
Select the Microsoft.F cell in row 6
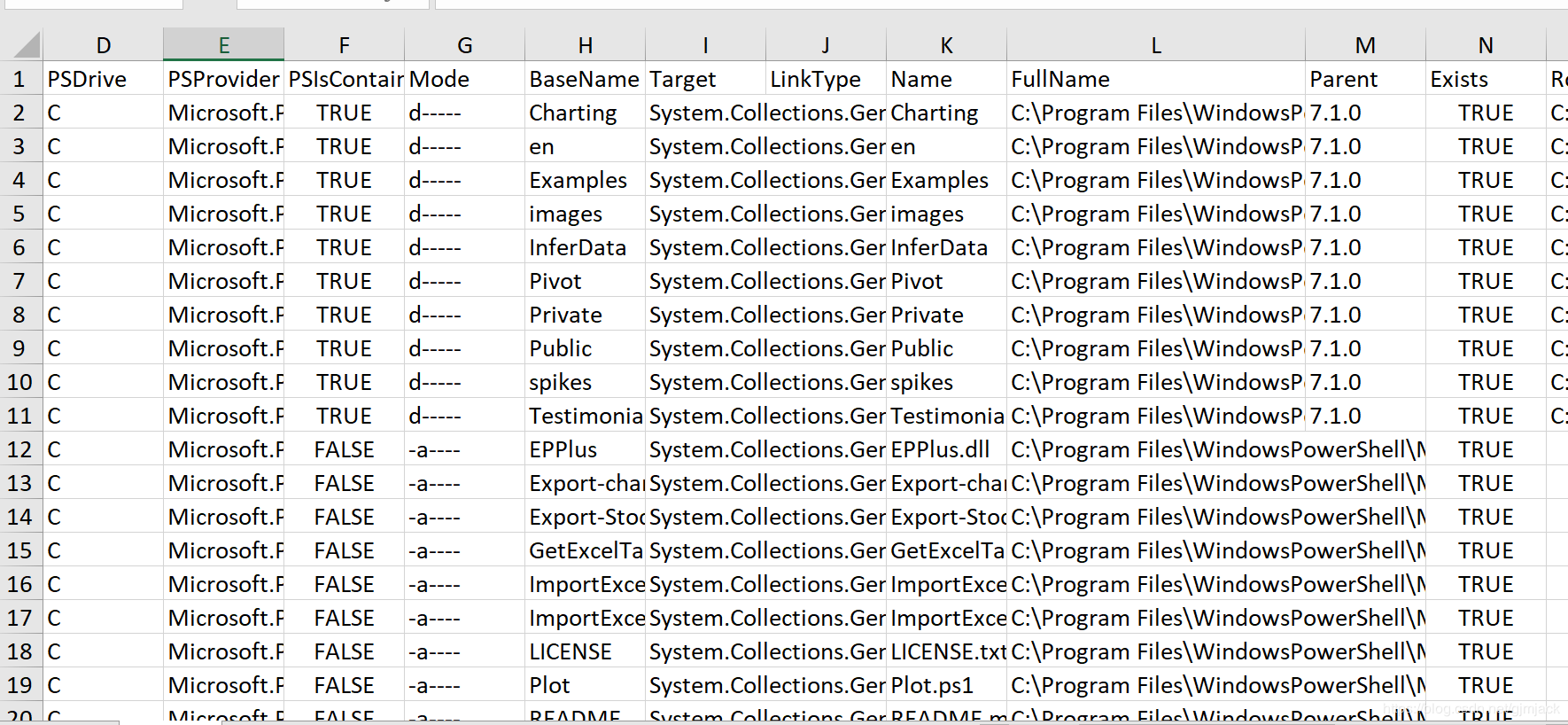point(224,247)
